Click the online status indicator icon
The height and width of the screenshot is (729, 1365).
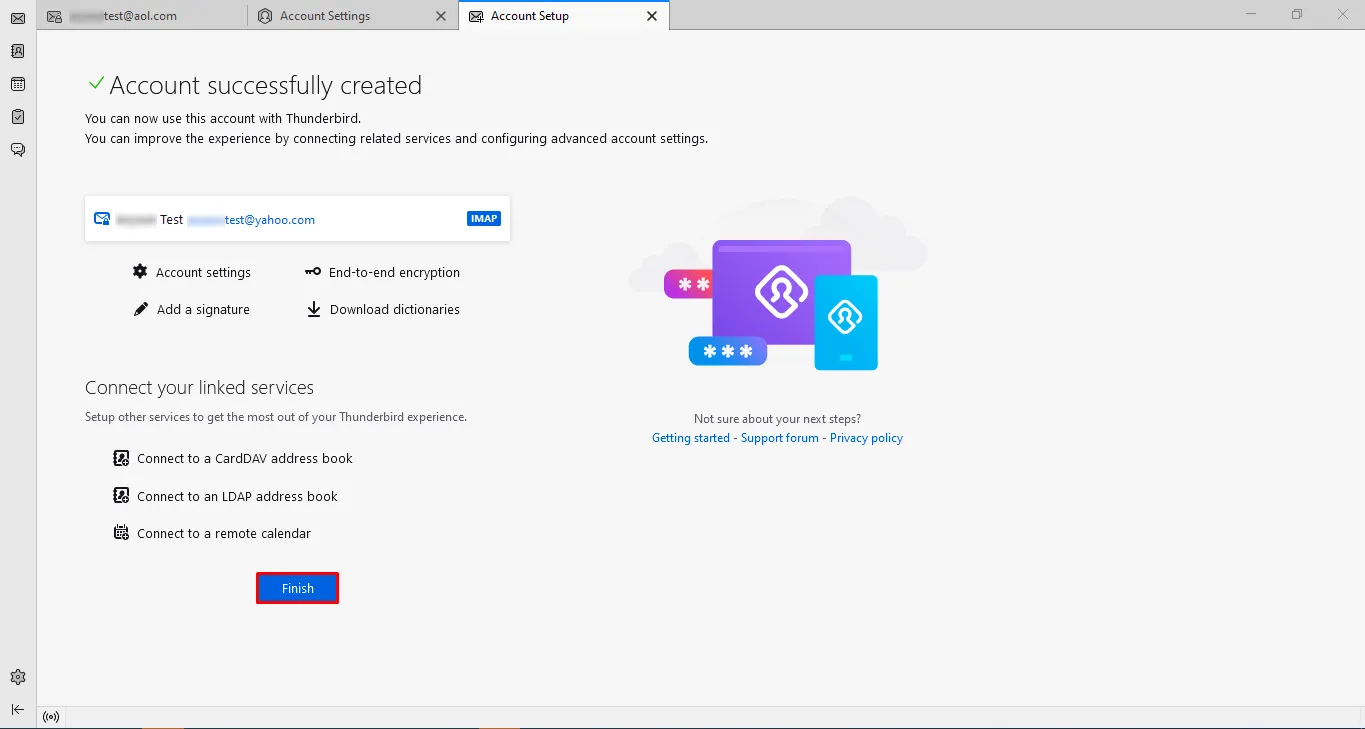click(x=51, y=717)
